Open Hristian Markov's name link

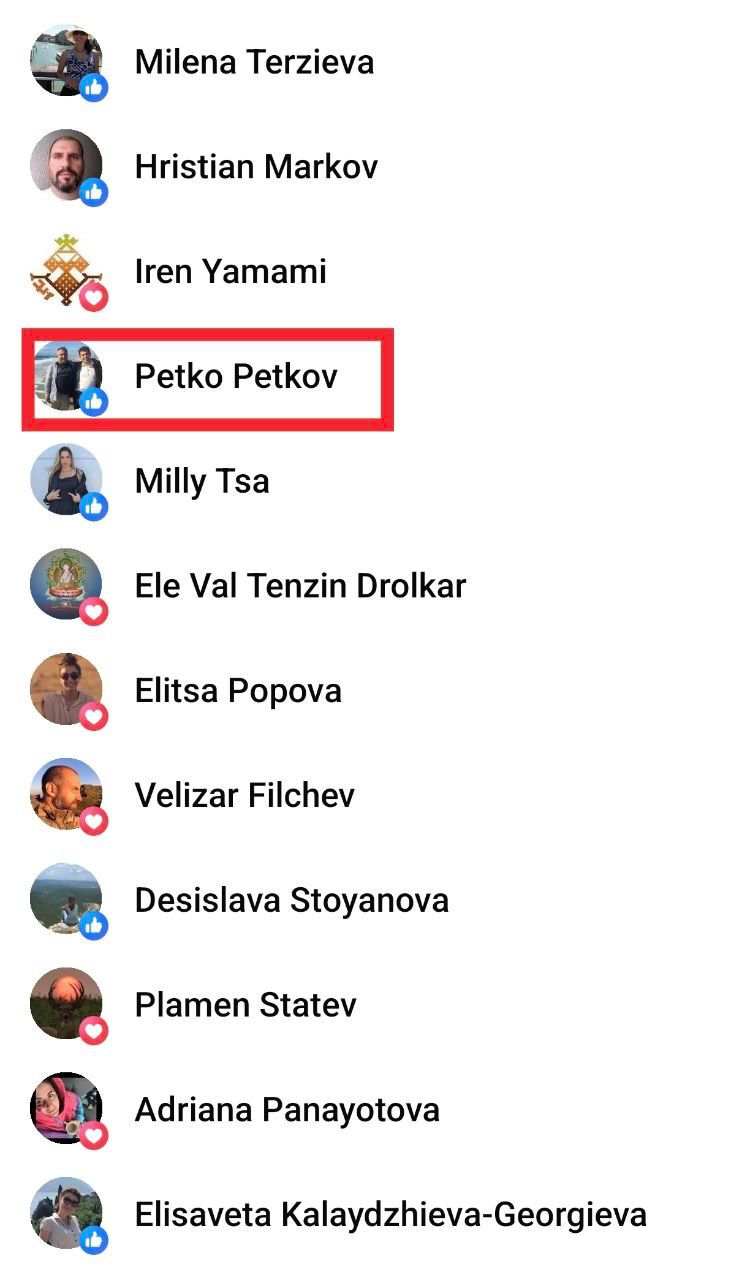tap(257, 166)
